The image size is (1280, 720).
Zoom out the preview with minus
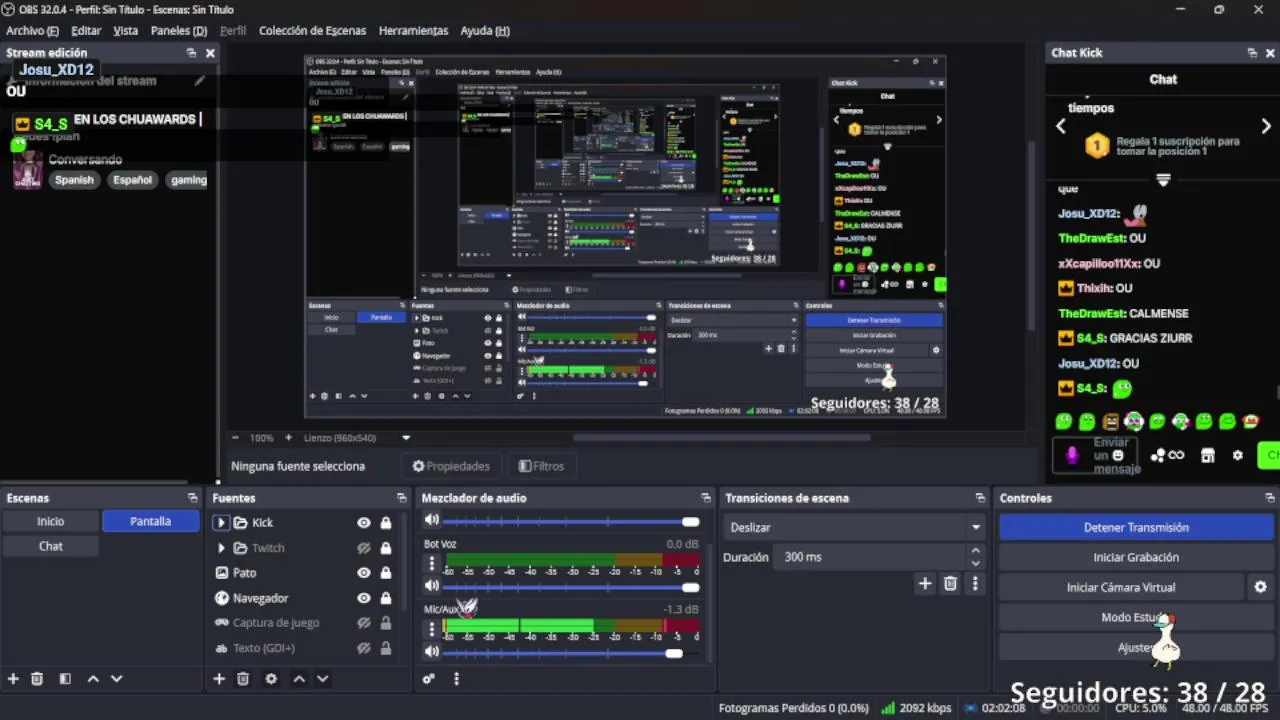(x=235, y=438)
